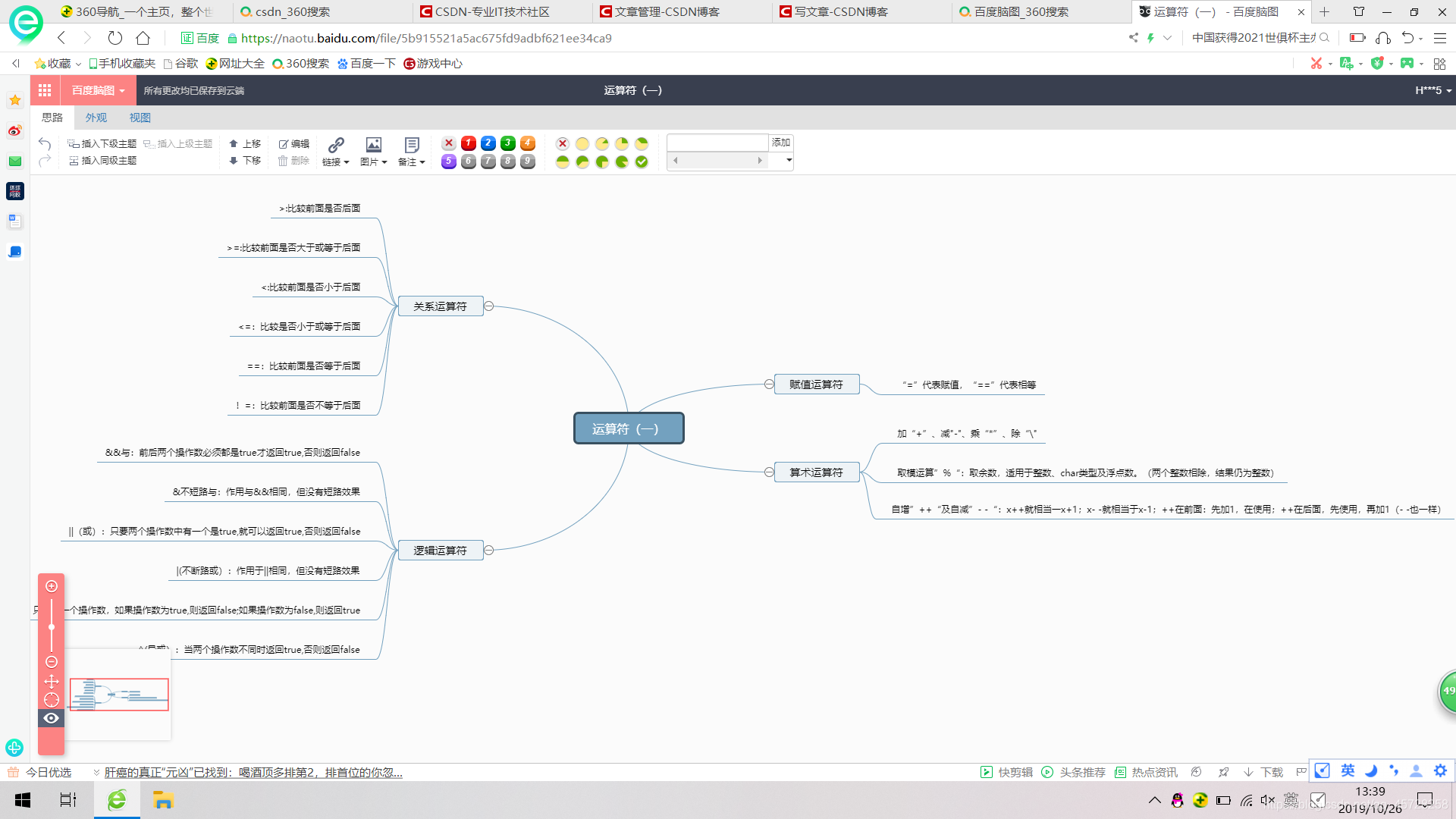1456x819 pixels.
Task: Collapse the 逻辑运算符 branch
Action: [x=489, y=551]
